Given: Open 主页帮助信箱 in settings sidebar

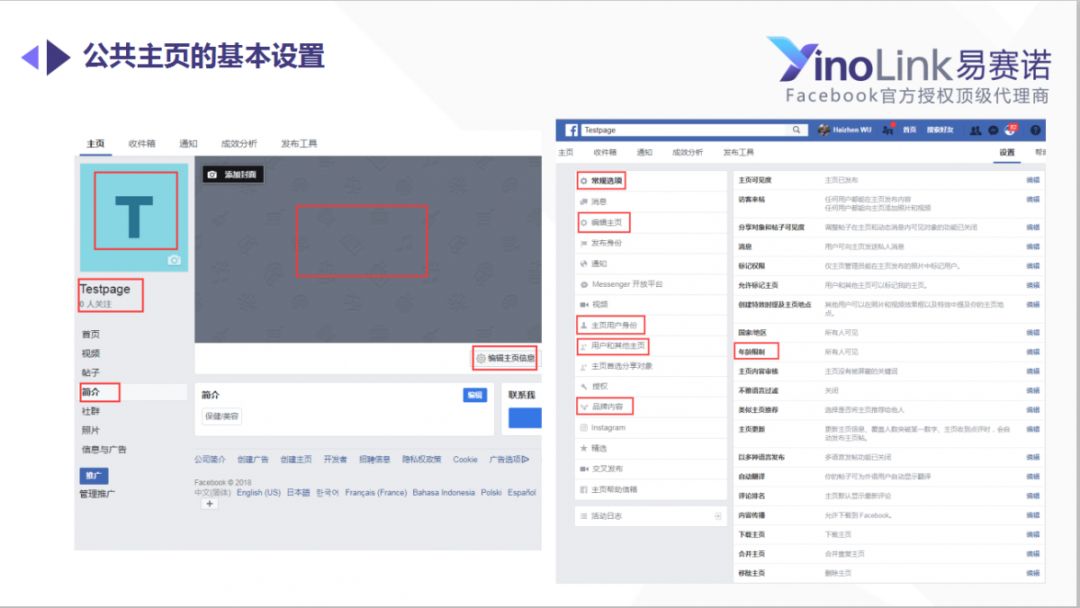Looking at the screenshot, I should pos(614,490).
